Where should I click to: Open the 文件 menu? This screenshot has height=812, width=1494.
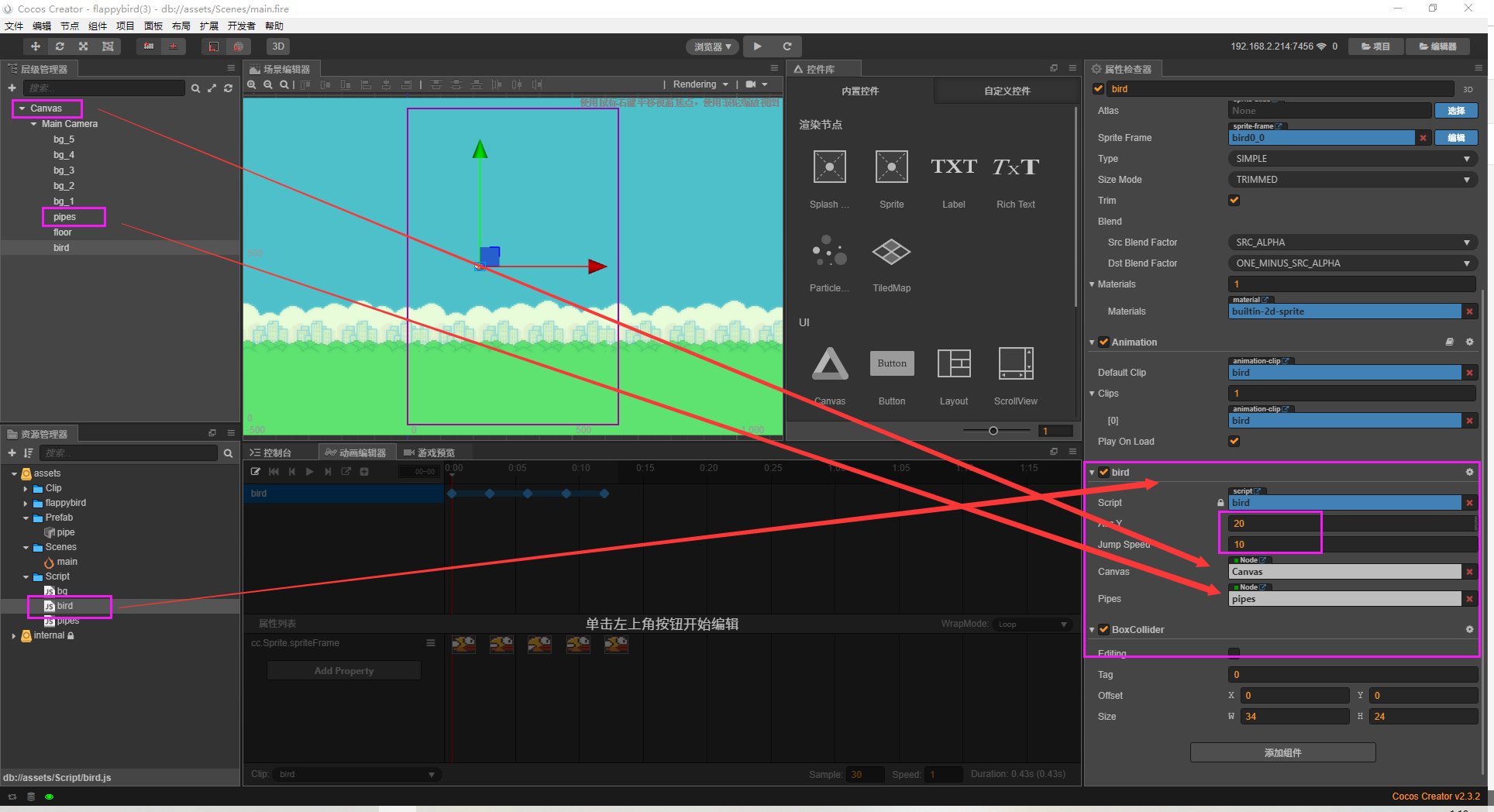[14, 26]
